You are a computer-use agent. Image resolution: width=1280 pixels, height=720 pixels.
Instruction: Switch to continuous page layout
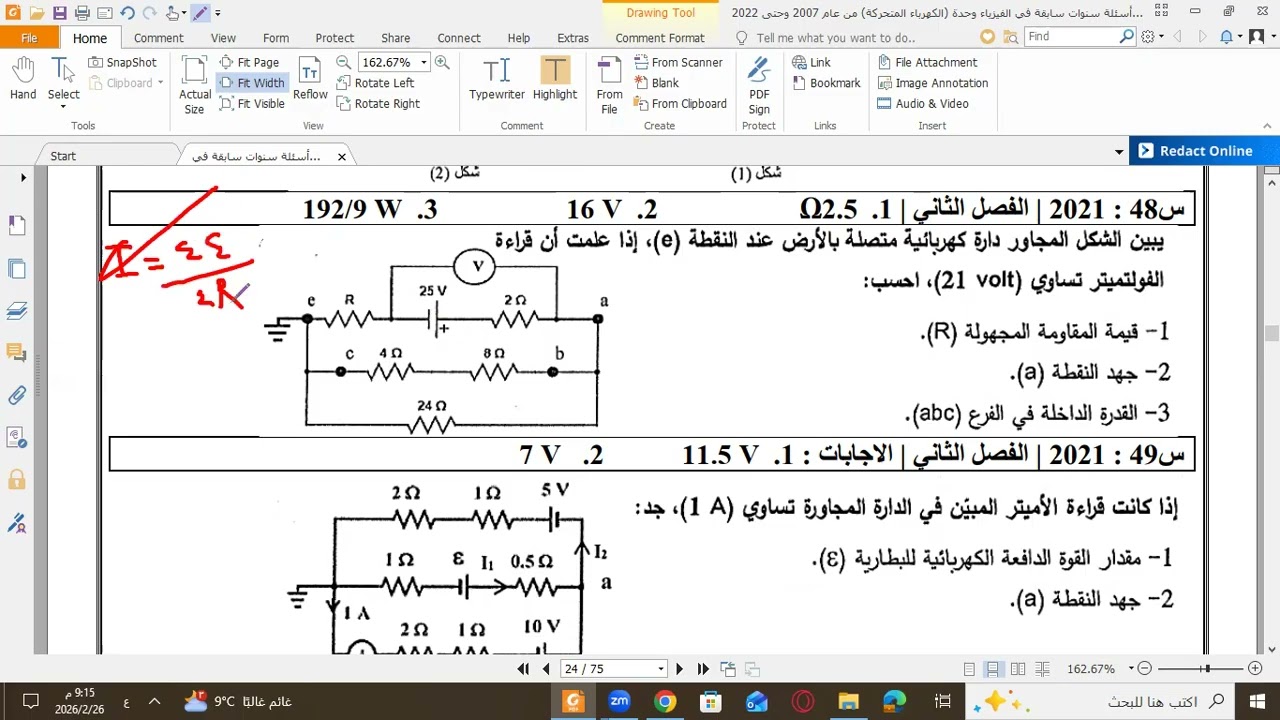coord(993,669)
